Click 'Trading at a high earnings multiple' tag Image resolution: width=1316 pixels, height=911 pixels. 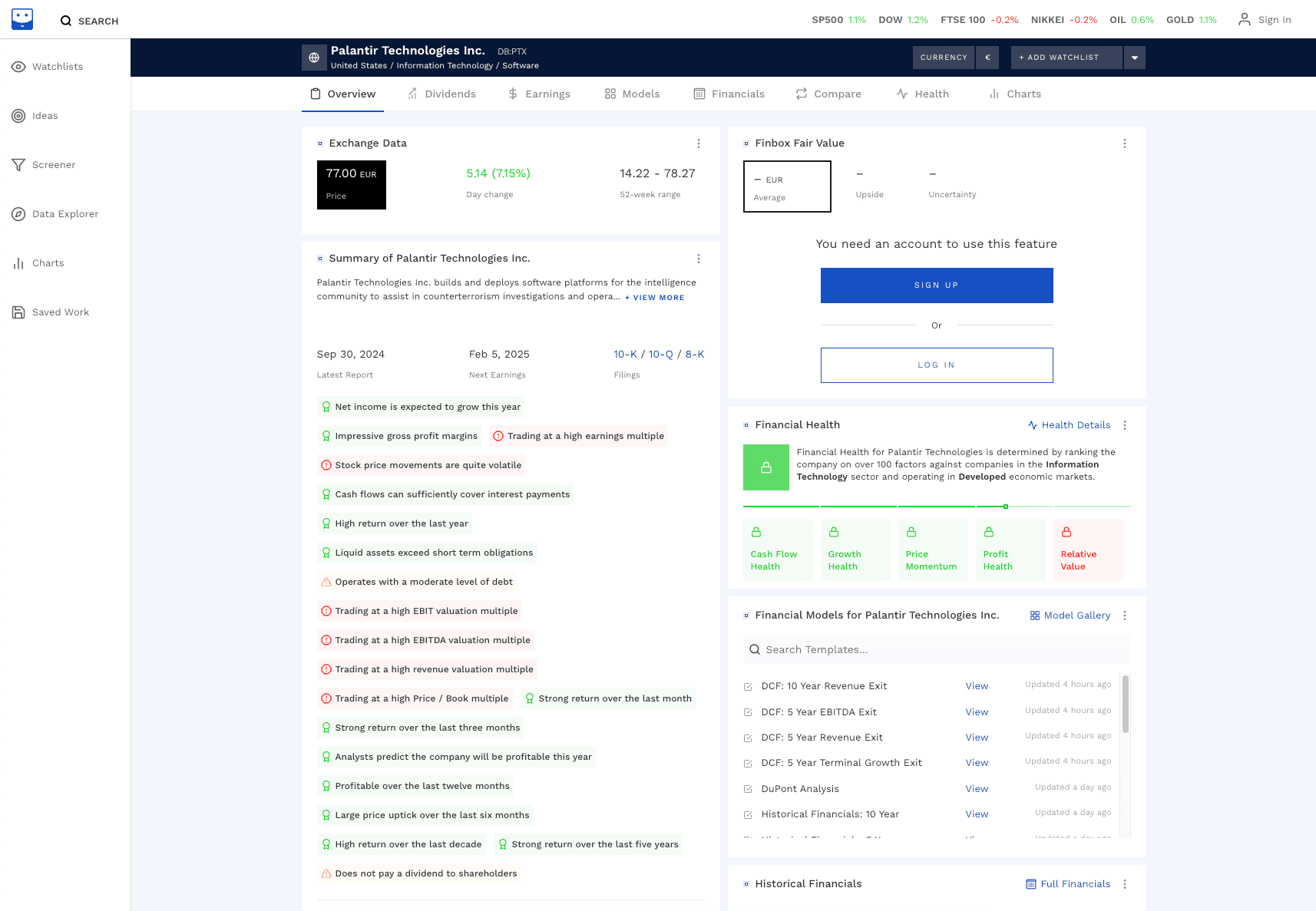[x=578, y=436]
